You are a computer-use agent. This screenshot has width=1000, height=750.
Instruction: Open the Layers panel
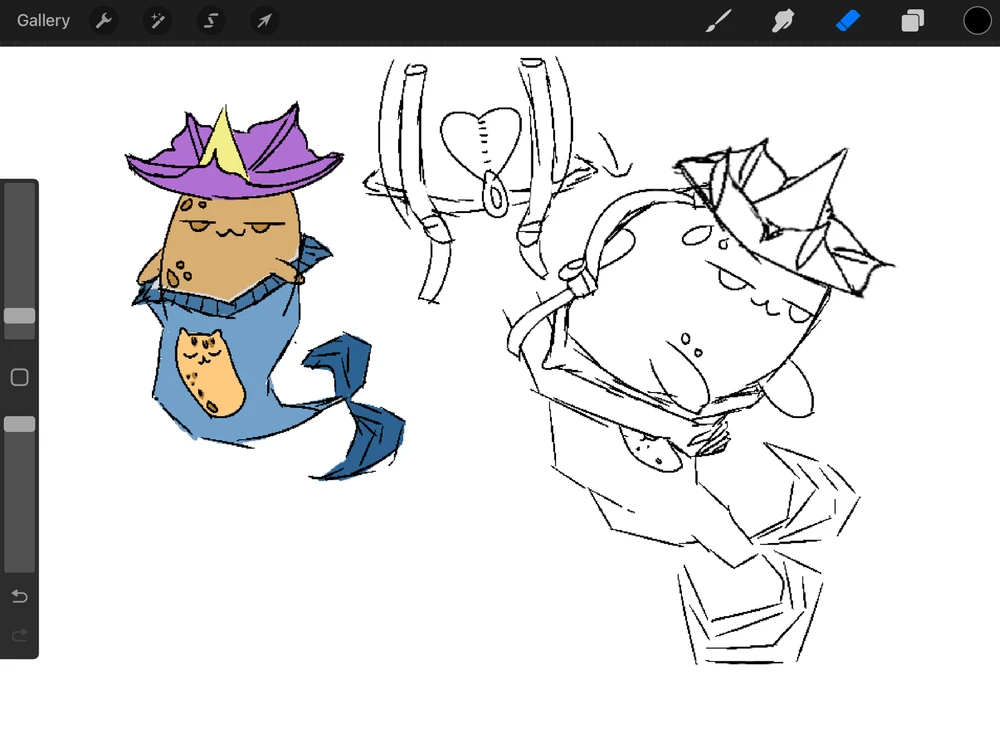tap(912, 21)
